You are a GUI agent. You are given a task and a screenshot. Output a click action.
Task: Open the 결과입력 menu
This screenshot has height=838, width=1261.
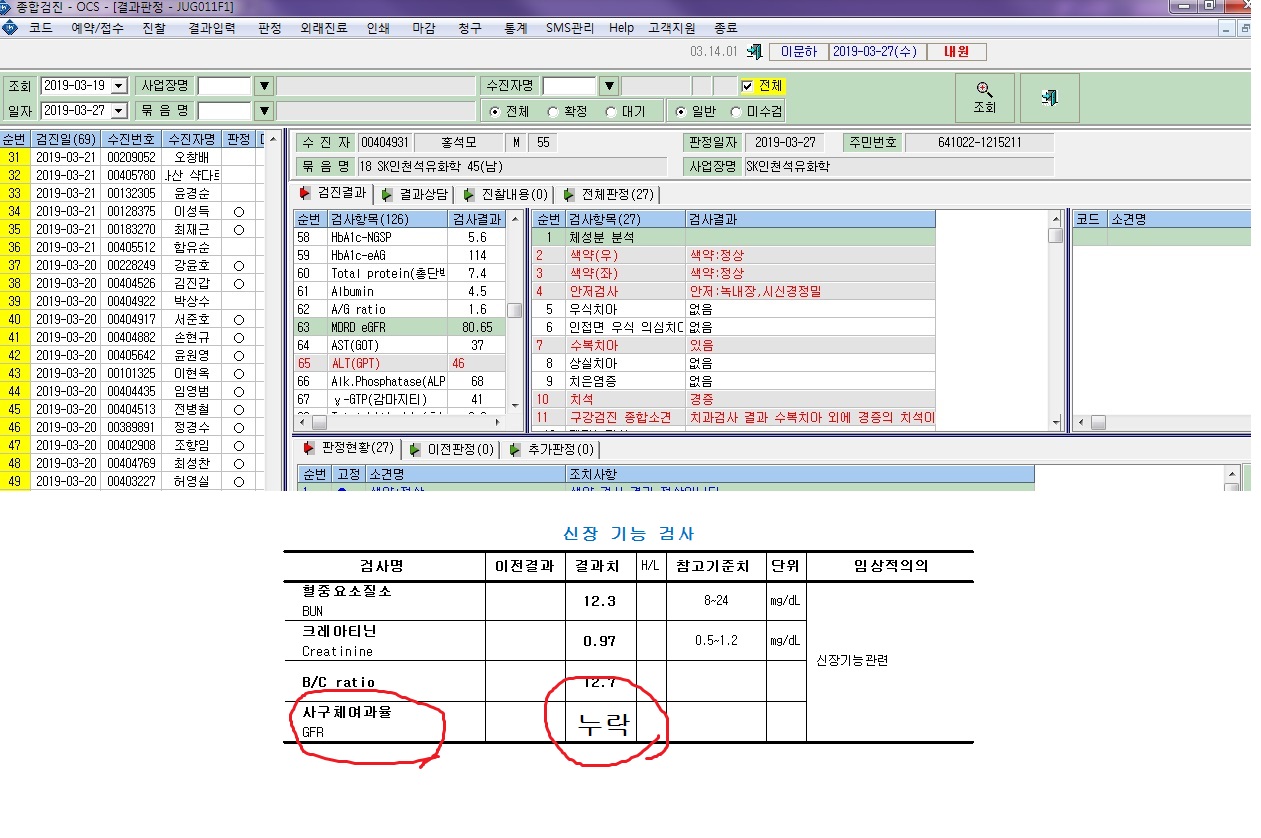click(x=212, y=28)
